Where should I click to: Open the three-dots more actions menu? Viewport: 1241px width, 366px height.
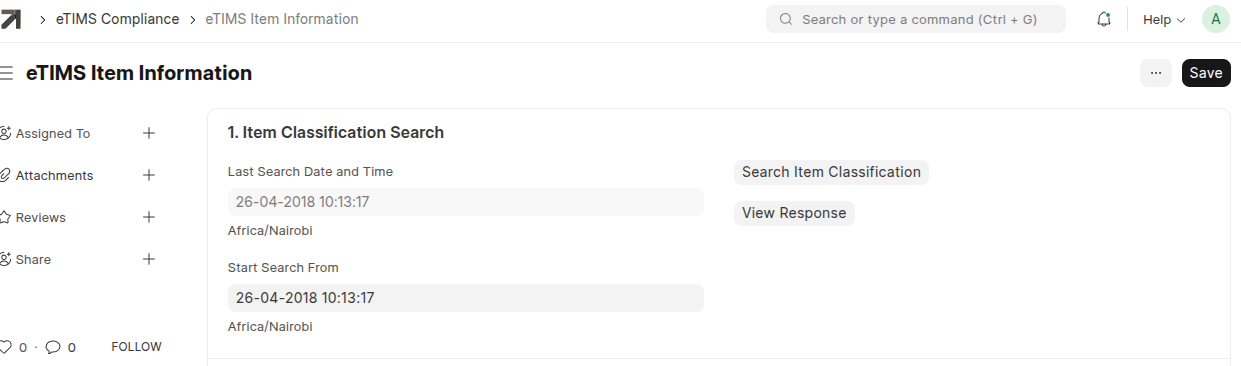tap(1156, 73)
